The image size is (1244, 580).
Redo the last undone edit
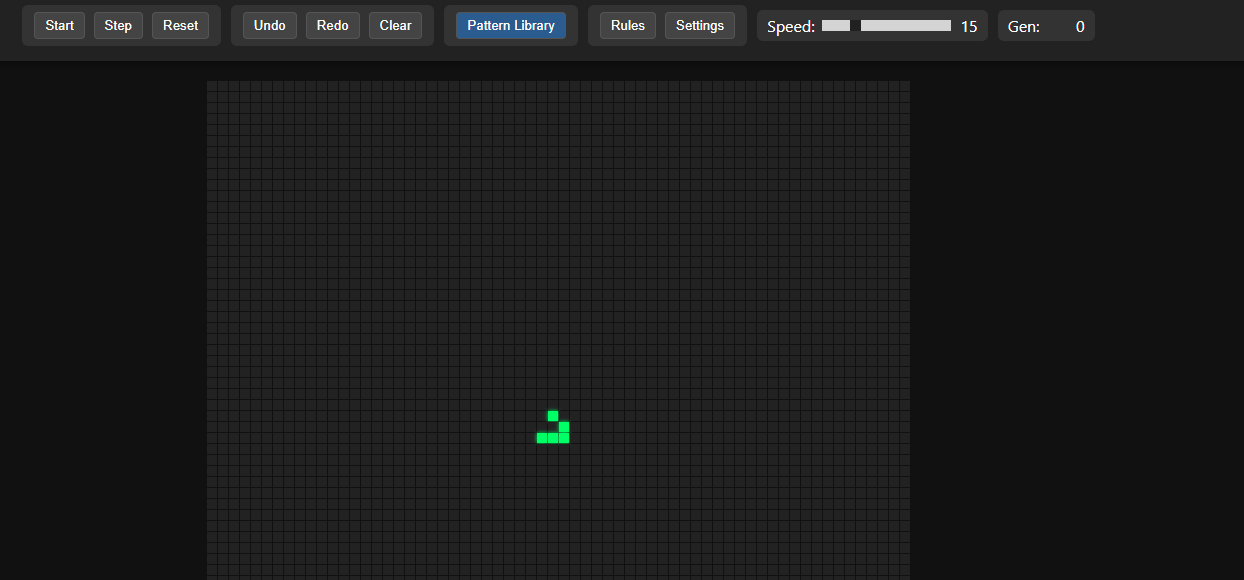(x=333, y=25)
